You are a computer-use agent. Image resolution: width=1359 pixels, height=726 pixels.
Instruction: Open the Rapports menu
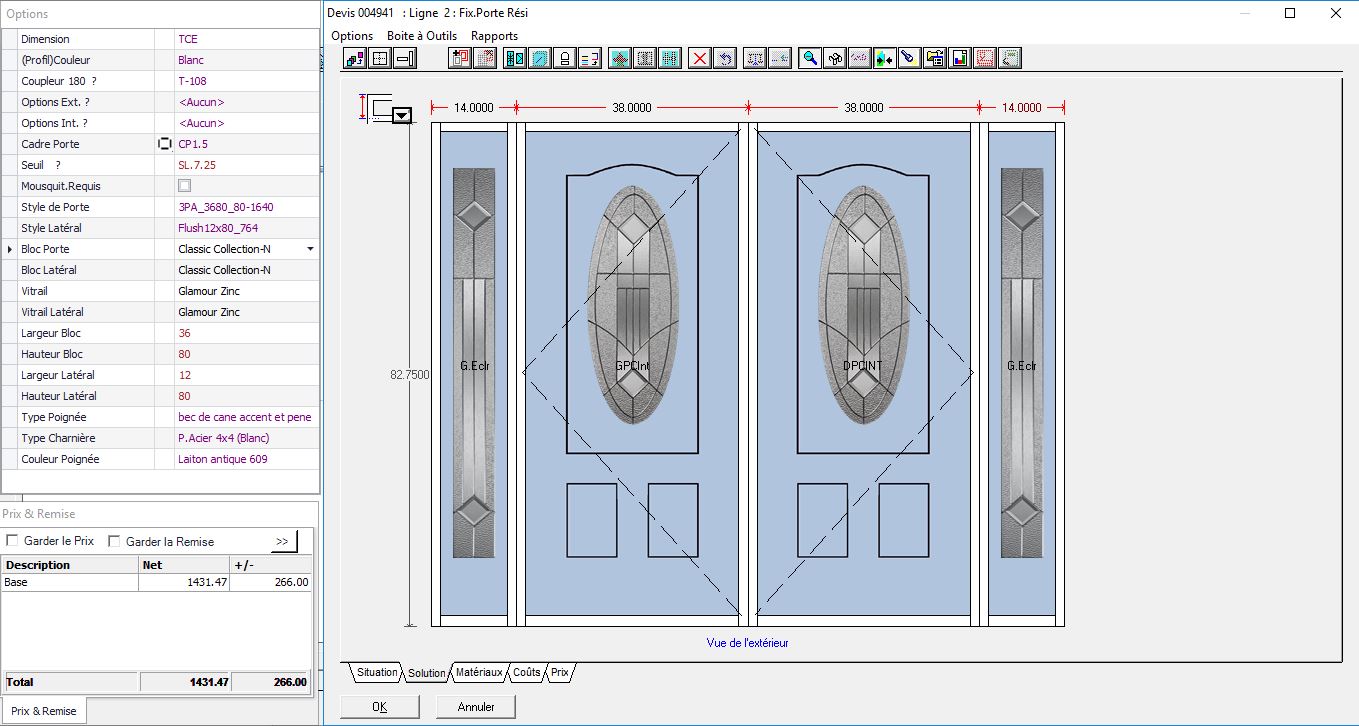click(494, 36)
